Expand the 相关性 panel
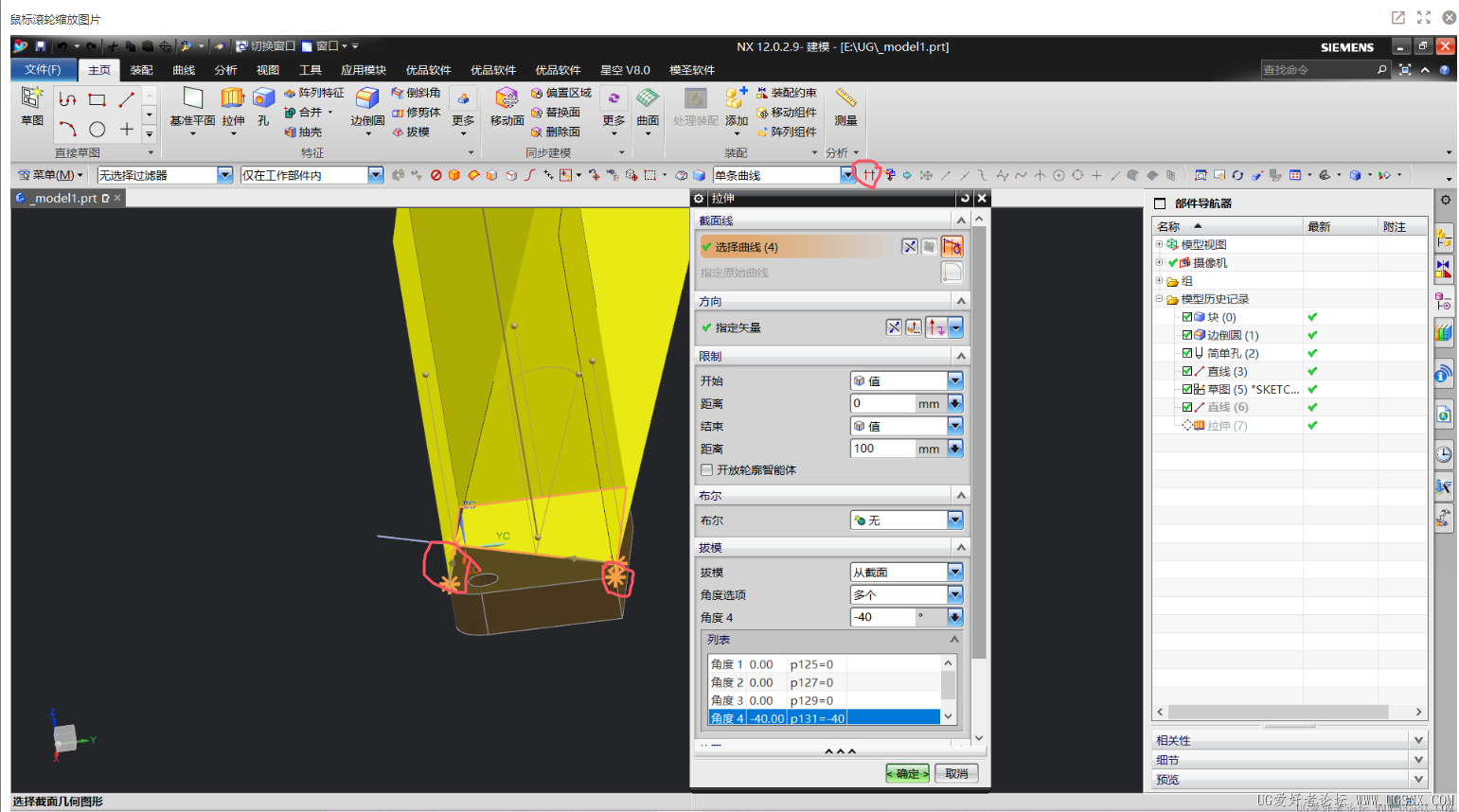Viewport: 1459px width, 812px height. [1418, 740]
